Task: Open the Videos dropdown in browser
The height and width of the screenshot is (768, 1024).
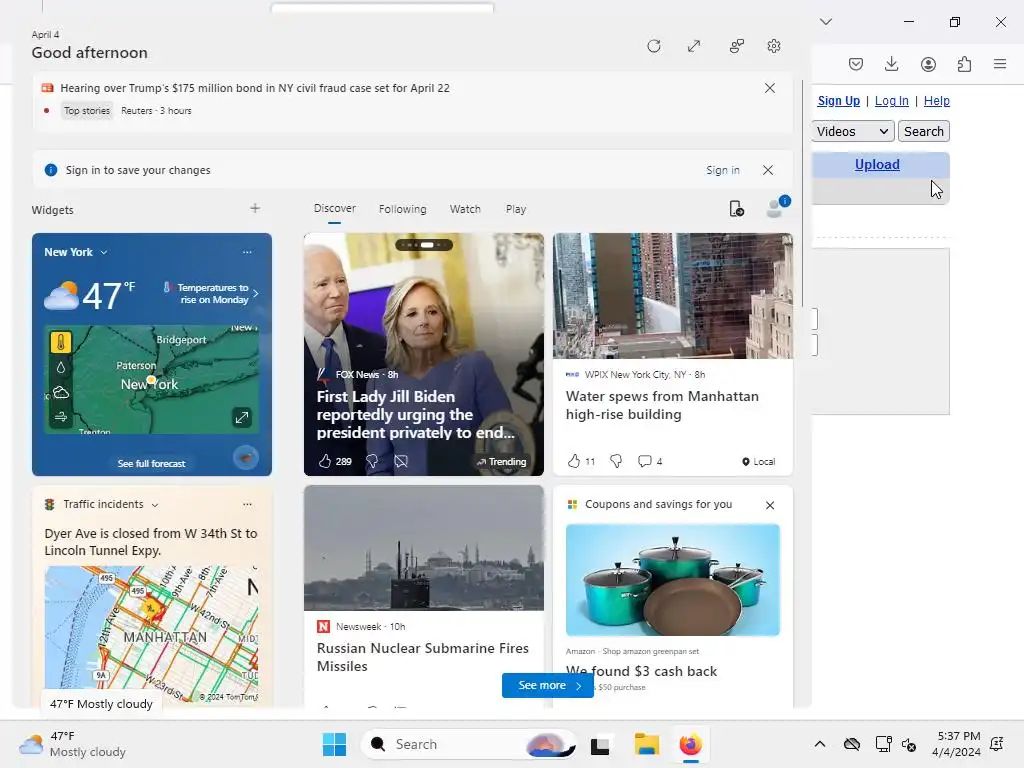Action: click(853, 131)
